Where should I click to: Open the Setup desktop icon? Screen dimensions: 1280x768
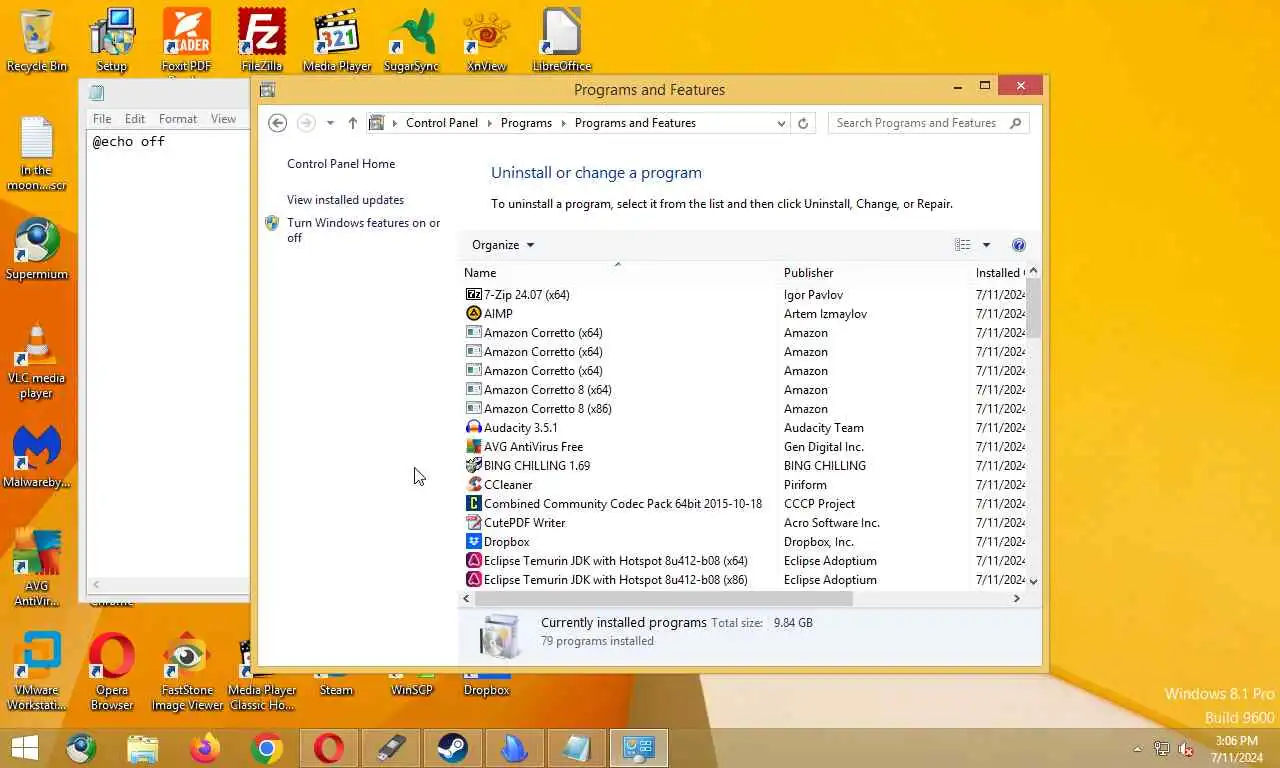point(112,40)
